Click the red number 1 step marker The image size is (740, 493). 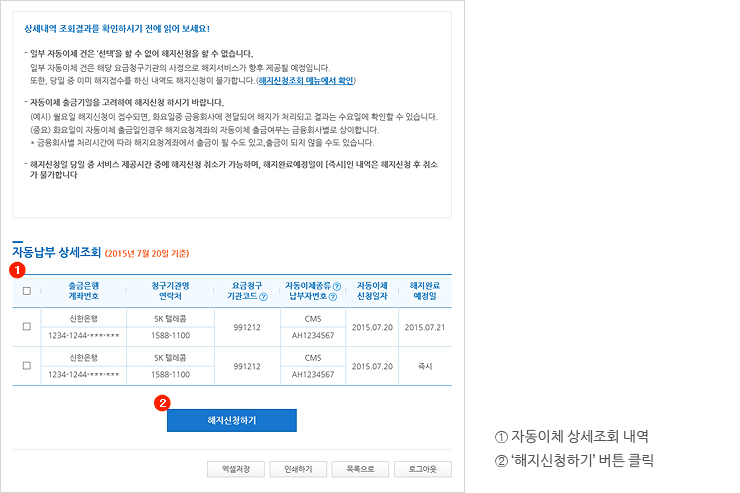coord(15,270)
